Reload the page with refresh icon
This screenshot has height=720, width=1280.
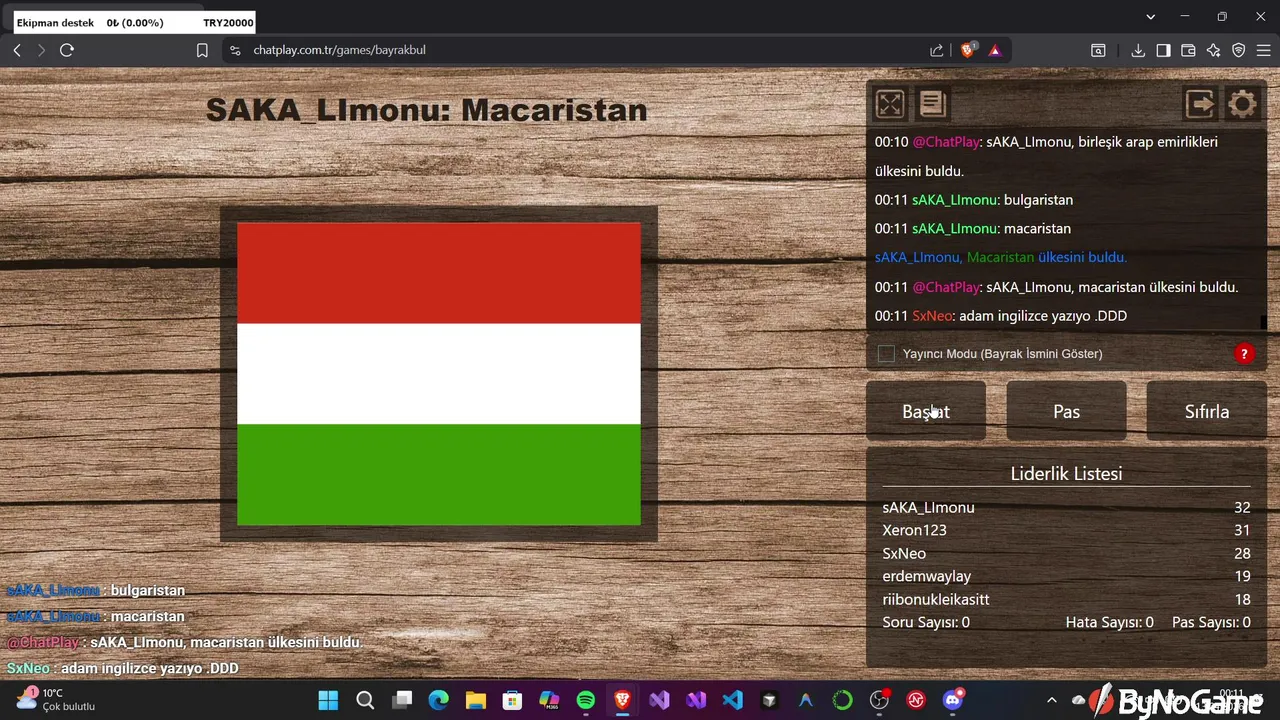pyautogui.click(x=67, y=50)
